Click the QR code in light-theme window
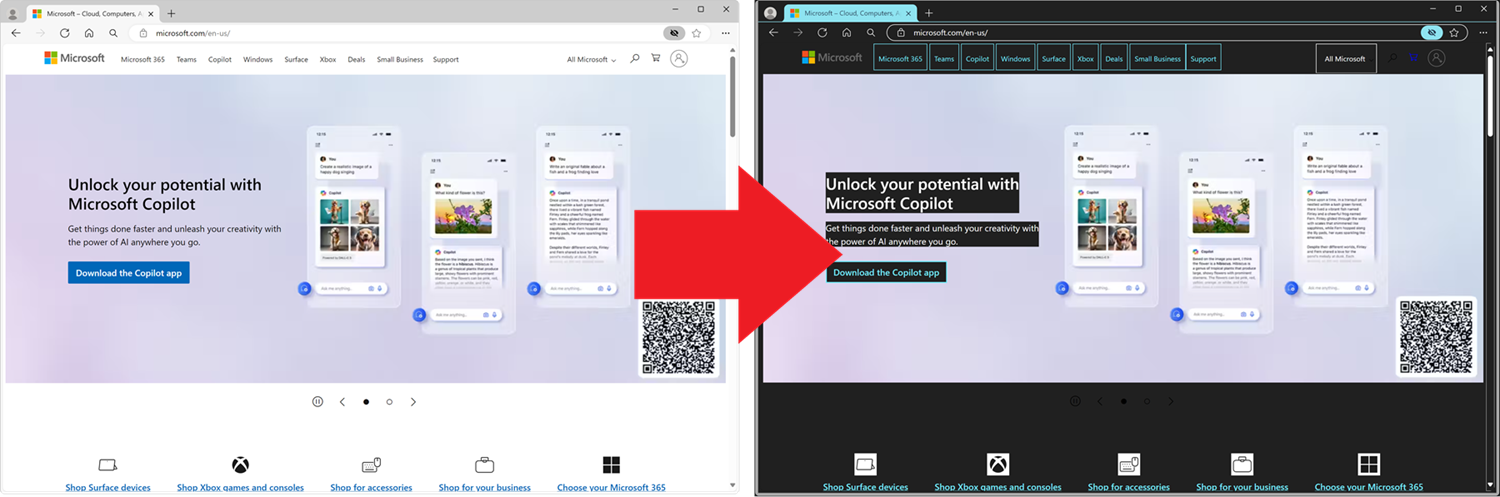This screenshot has height=497, width=1500. point(679,338)
